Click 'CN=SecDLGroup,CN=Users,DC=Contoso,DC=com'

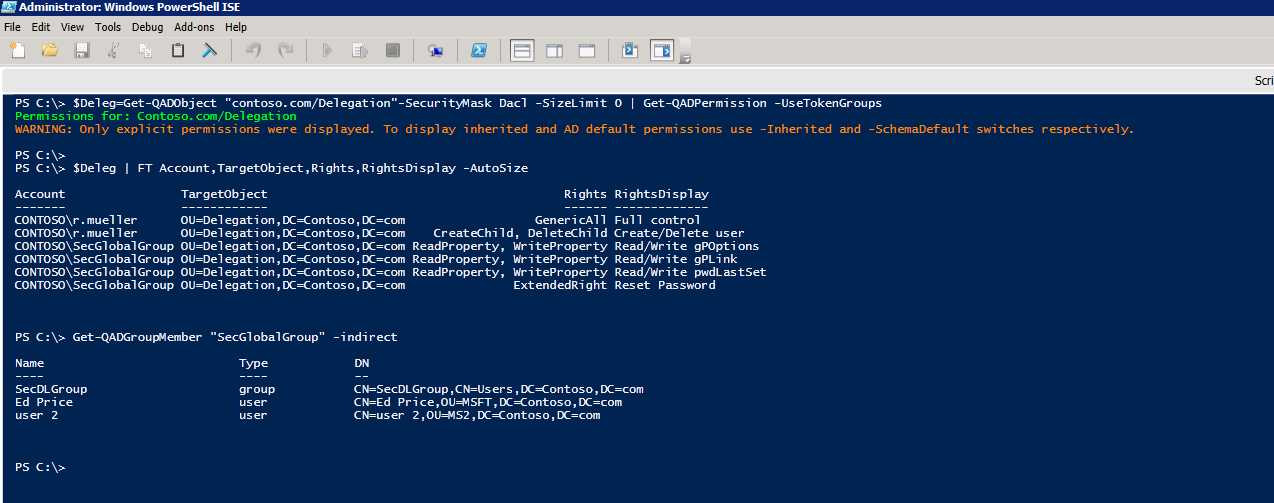(x=499, y=389)
